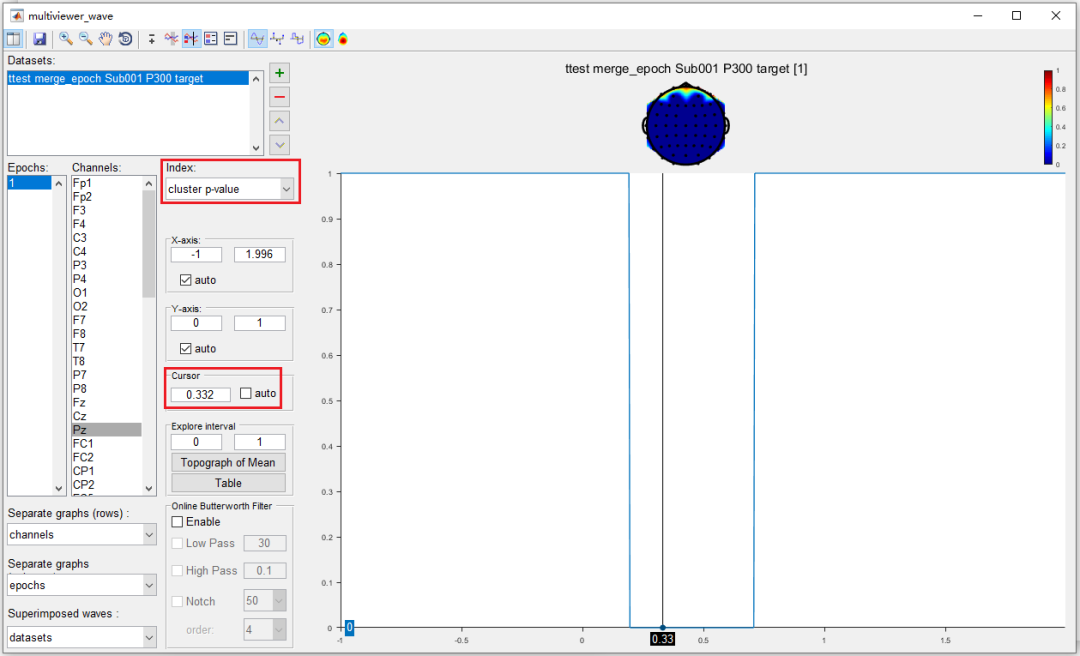1080x656 pixels.
Task: Click the Epochs list scroll-down arrow
Action: pyautogui.click(x=59, y=488)
